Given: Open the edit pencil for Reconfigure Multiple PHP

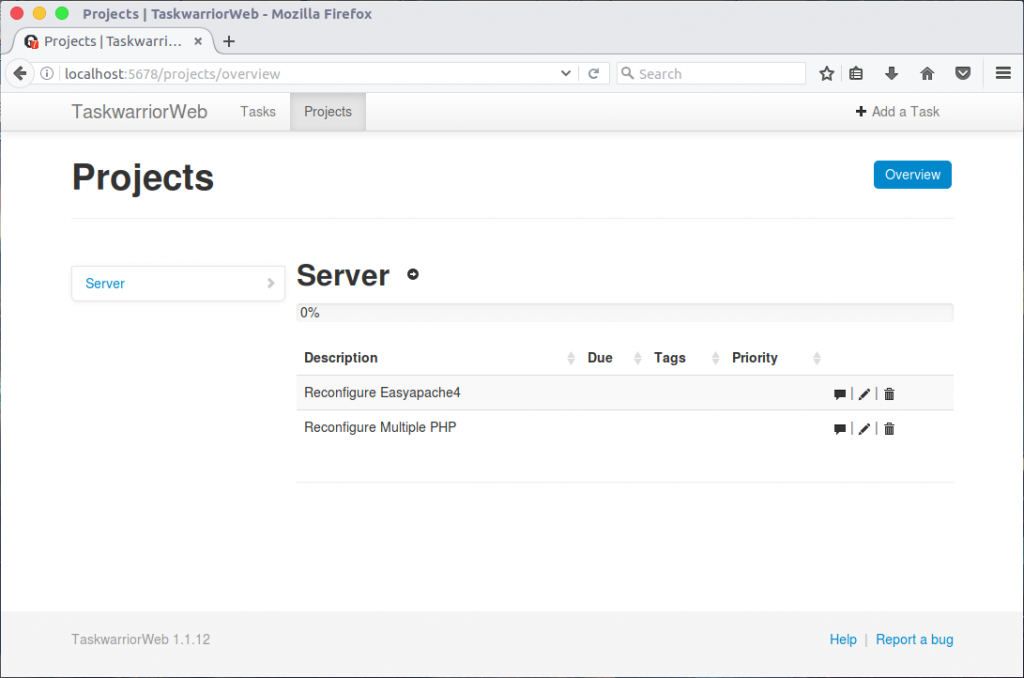Looking at the screenshot, I should click(863, 428).
